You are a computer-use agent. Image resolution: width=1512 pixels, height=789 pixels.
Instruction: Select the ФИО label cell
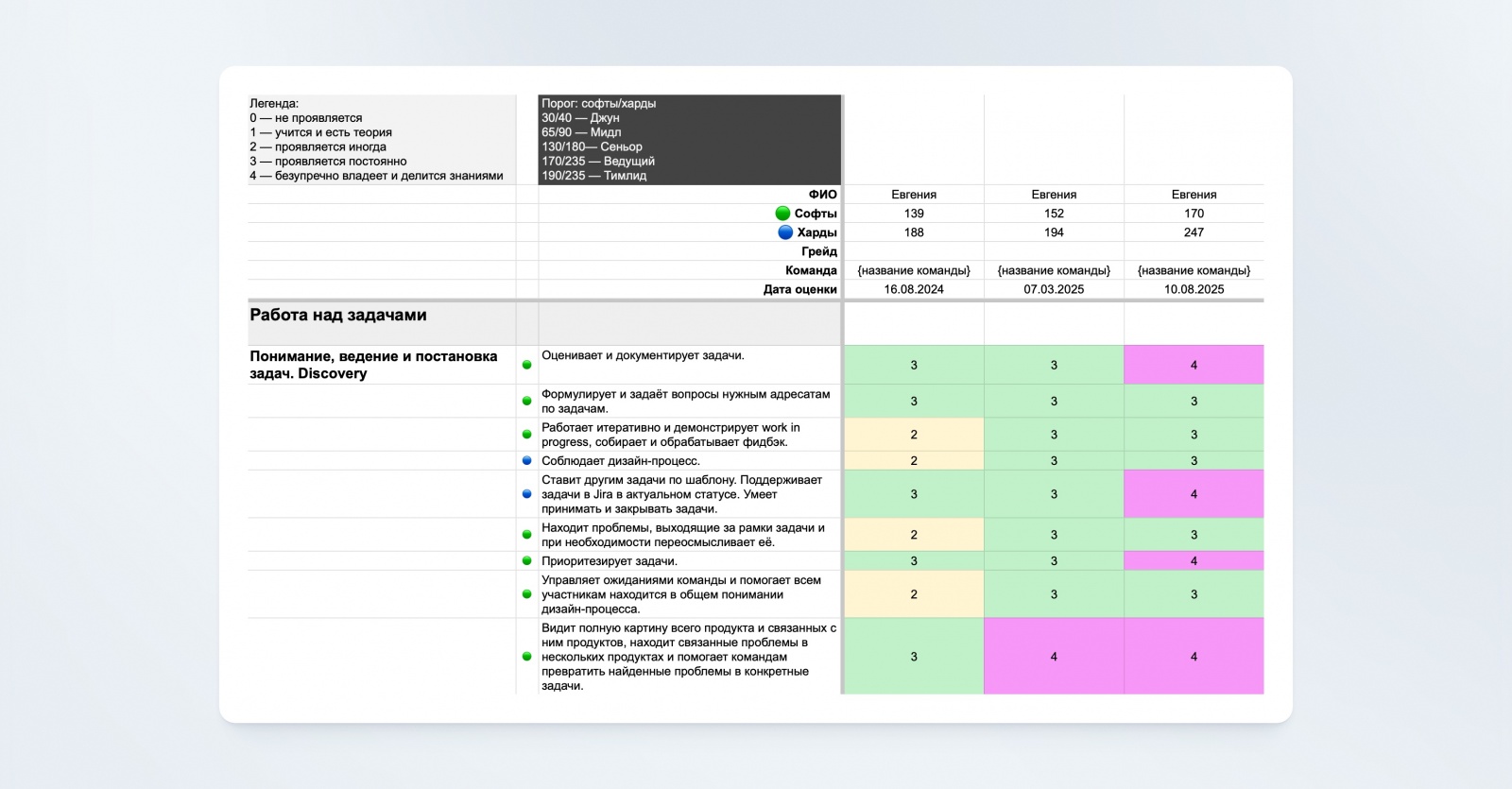coord(690,195)
